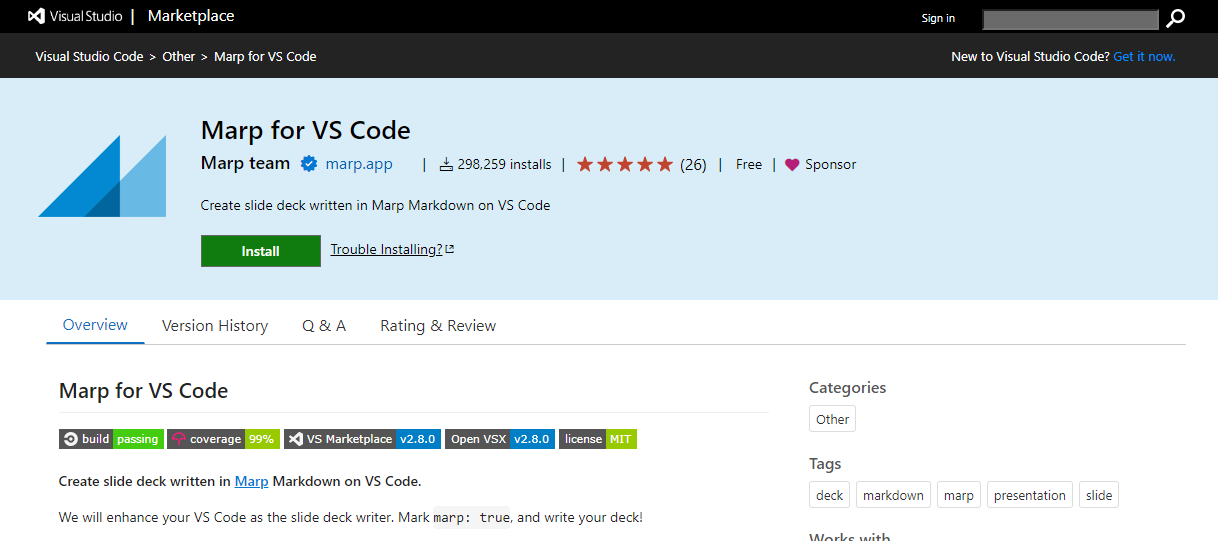1218x541 pixels.
Task: Open the Marketplace home link
Action: 191,16
